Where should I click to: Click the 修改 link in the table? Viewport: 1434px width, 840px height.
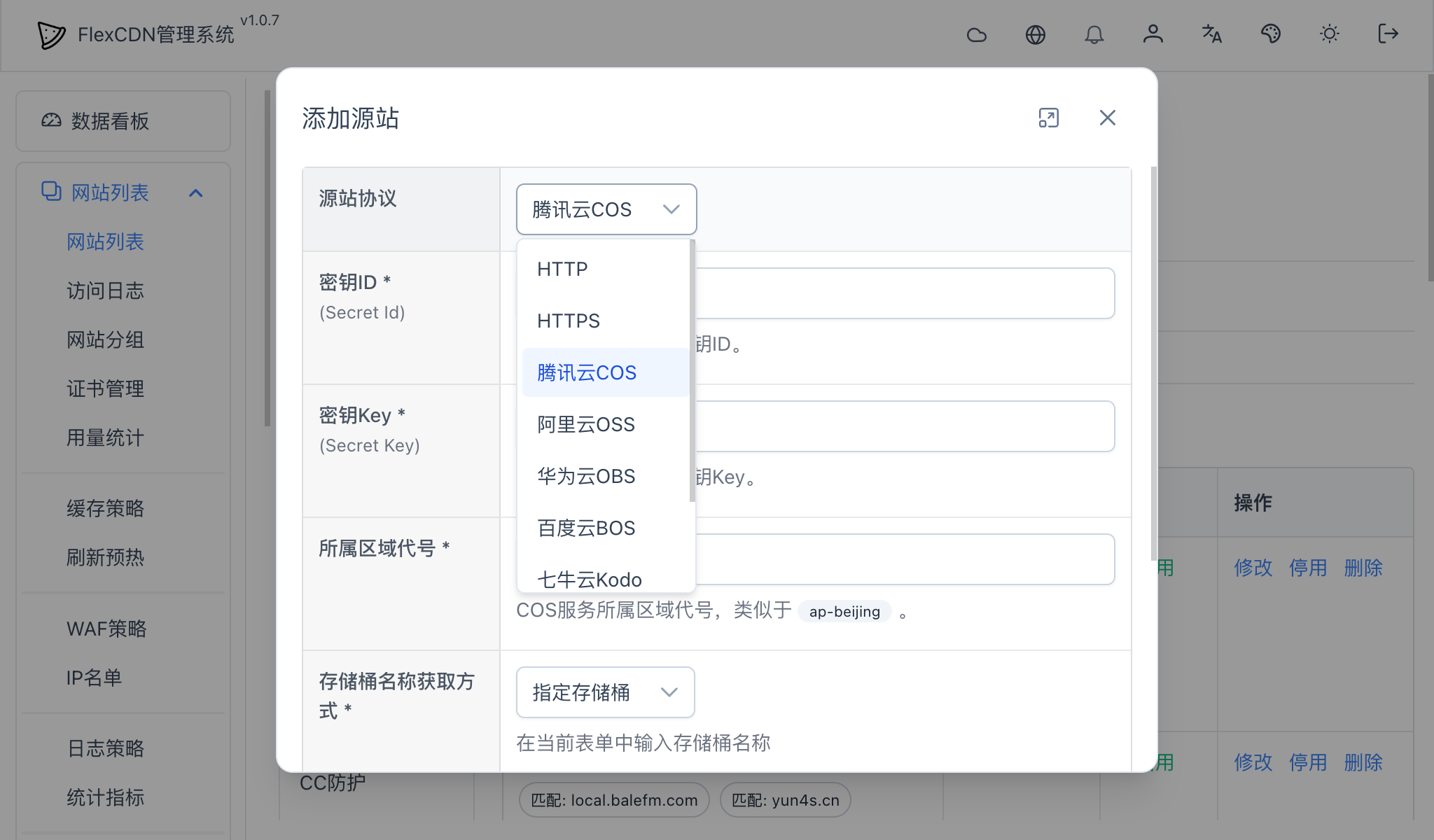(1253, 568)
